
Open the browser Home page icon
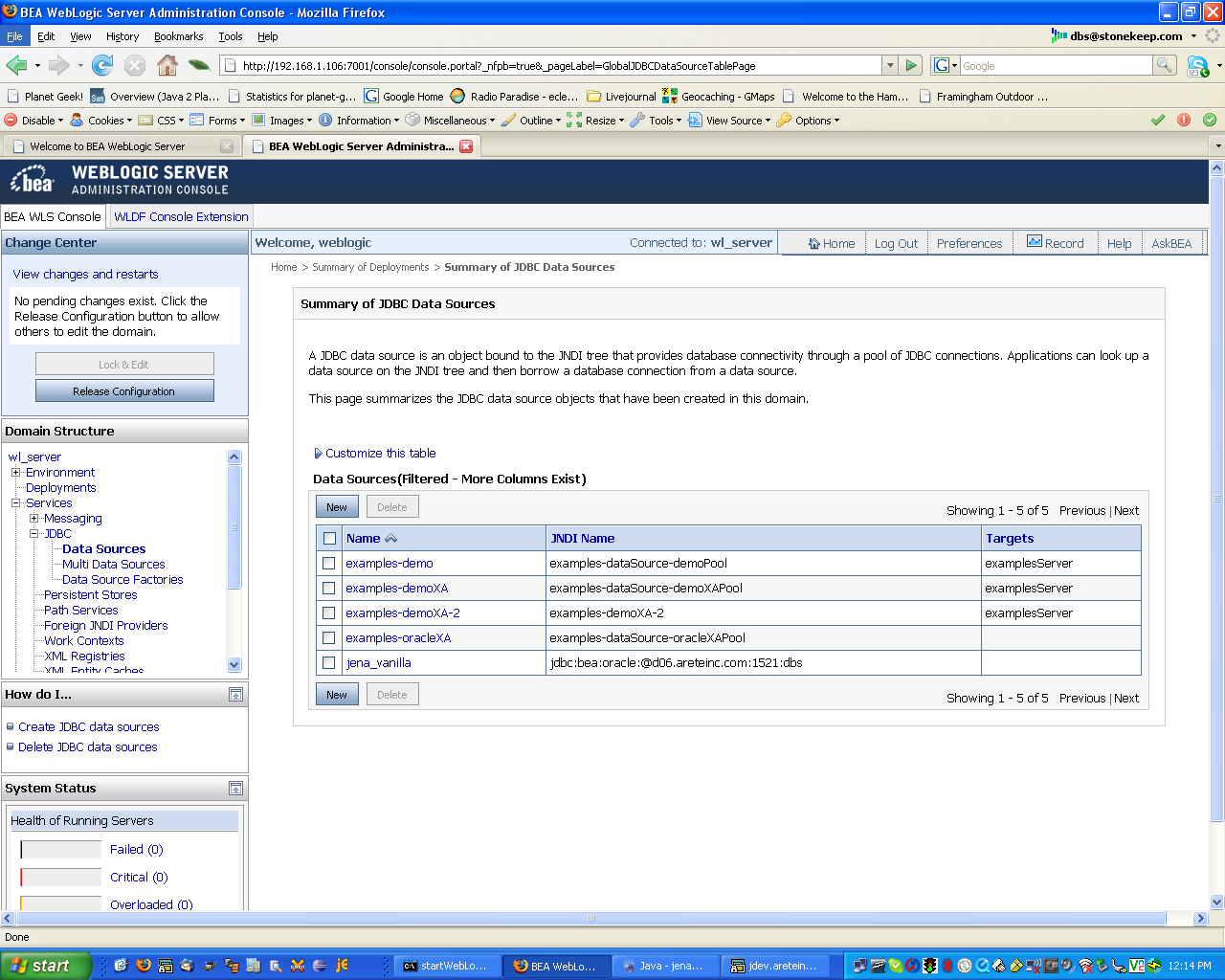[167, 65]
